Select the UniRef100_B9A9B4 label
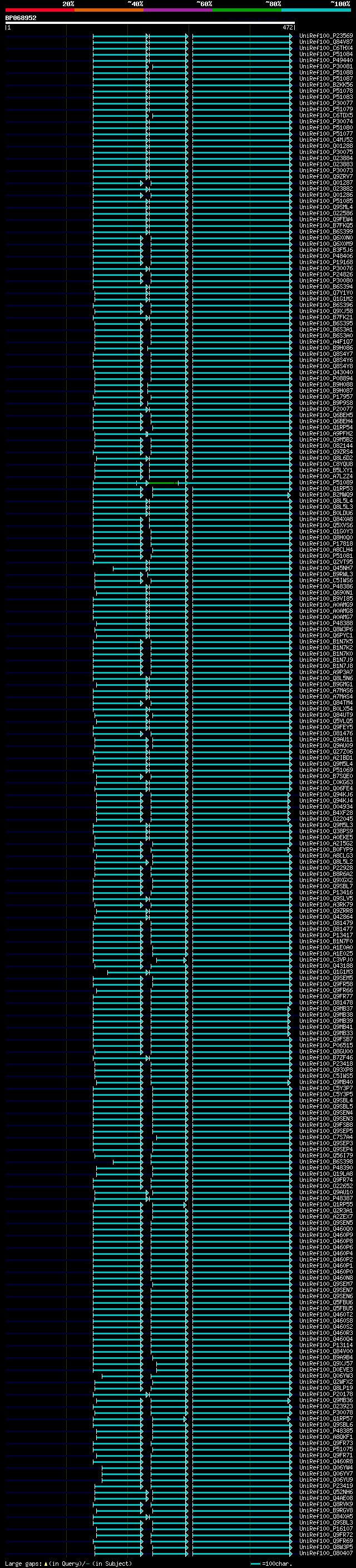This screenshot has width=356, height=1568. click(326, 1357)
